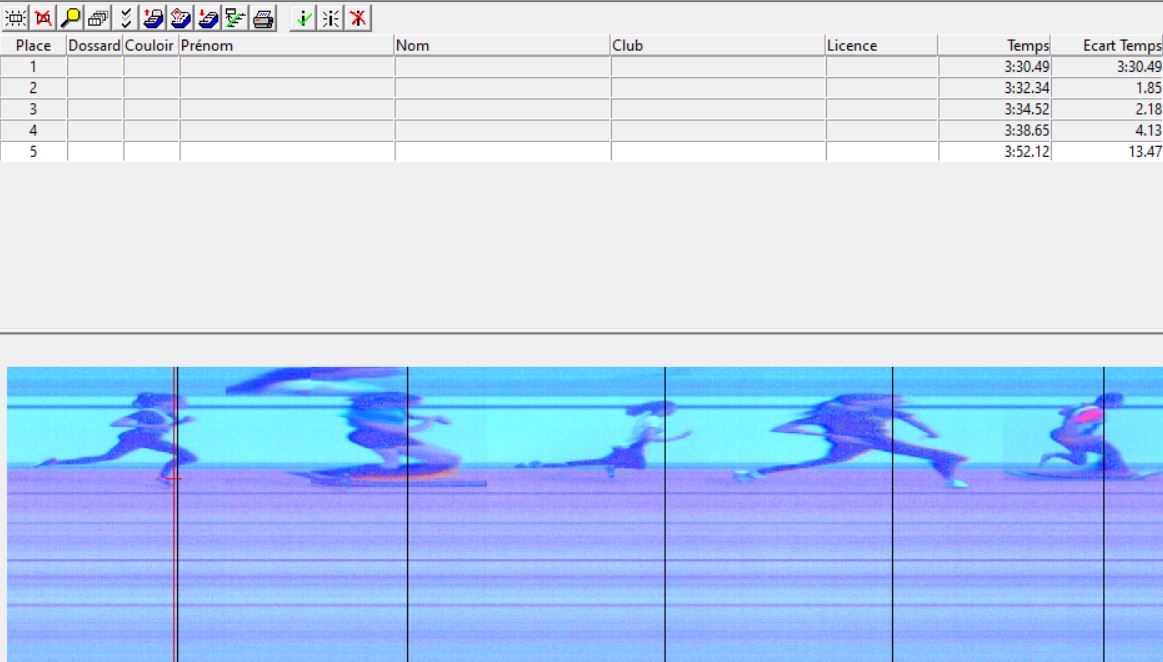Click the gap value 4.13
The width and height of the screenshot is (1163, 662).
point(1148,130)
